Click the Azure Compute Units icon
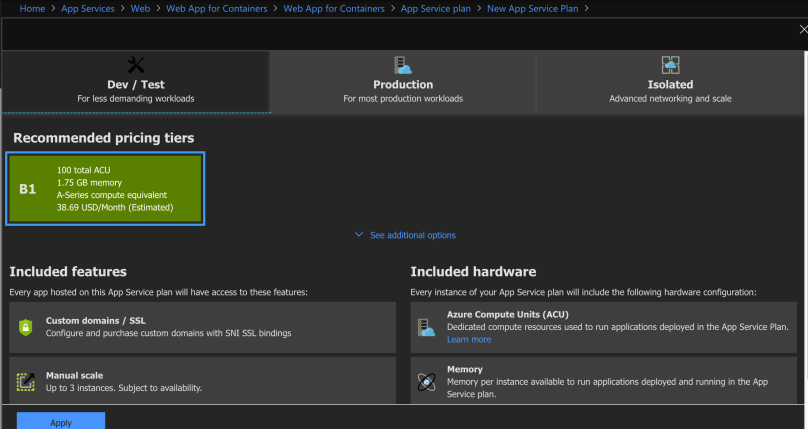This screenshot has height=429, width=808. (427, 326)
